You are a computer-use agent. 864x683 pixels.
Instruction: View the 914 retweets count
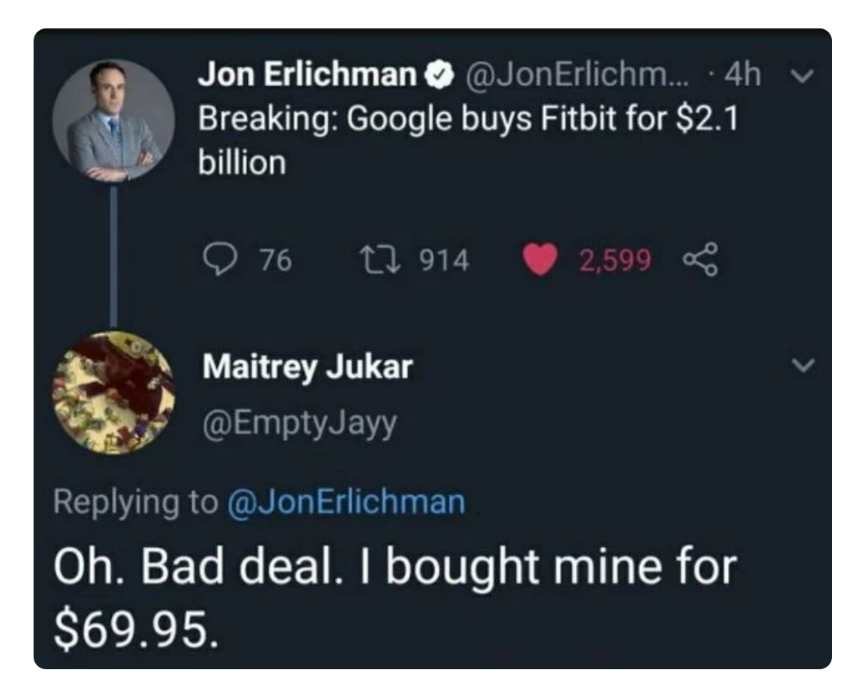click(x=443, y=260)
